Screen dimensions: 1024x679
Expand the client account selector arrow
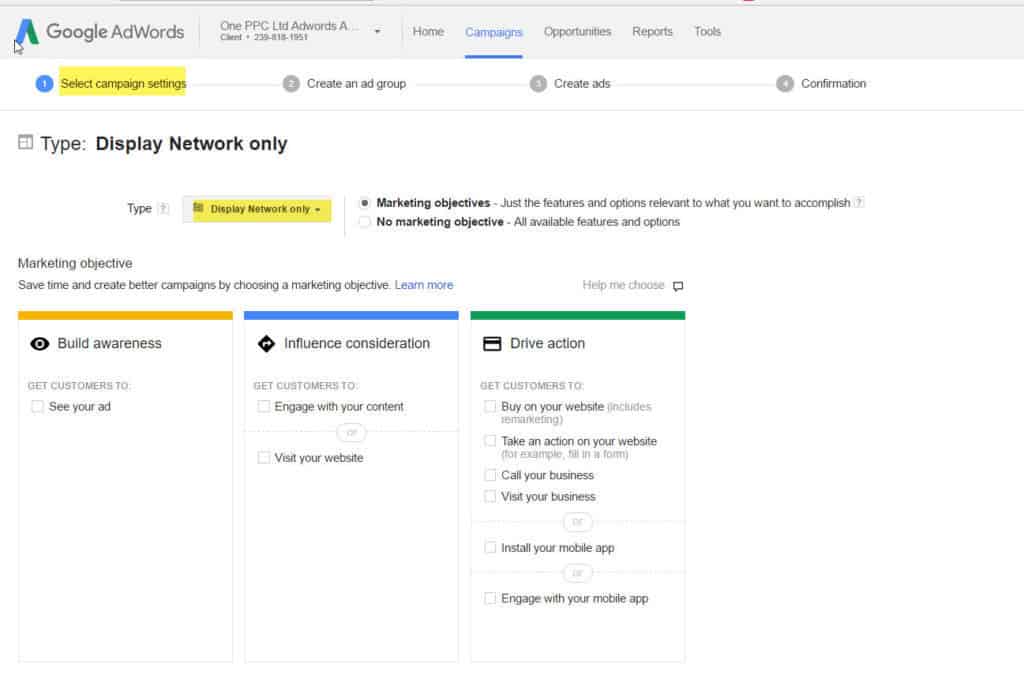[x=377, y=31]
